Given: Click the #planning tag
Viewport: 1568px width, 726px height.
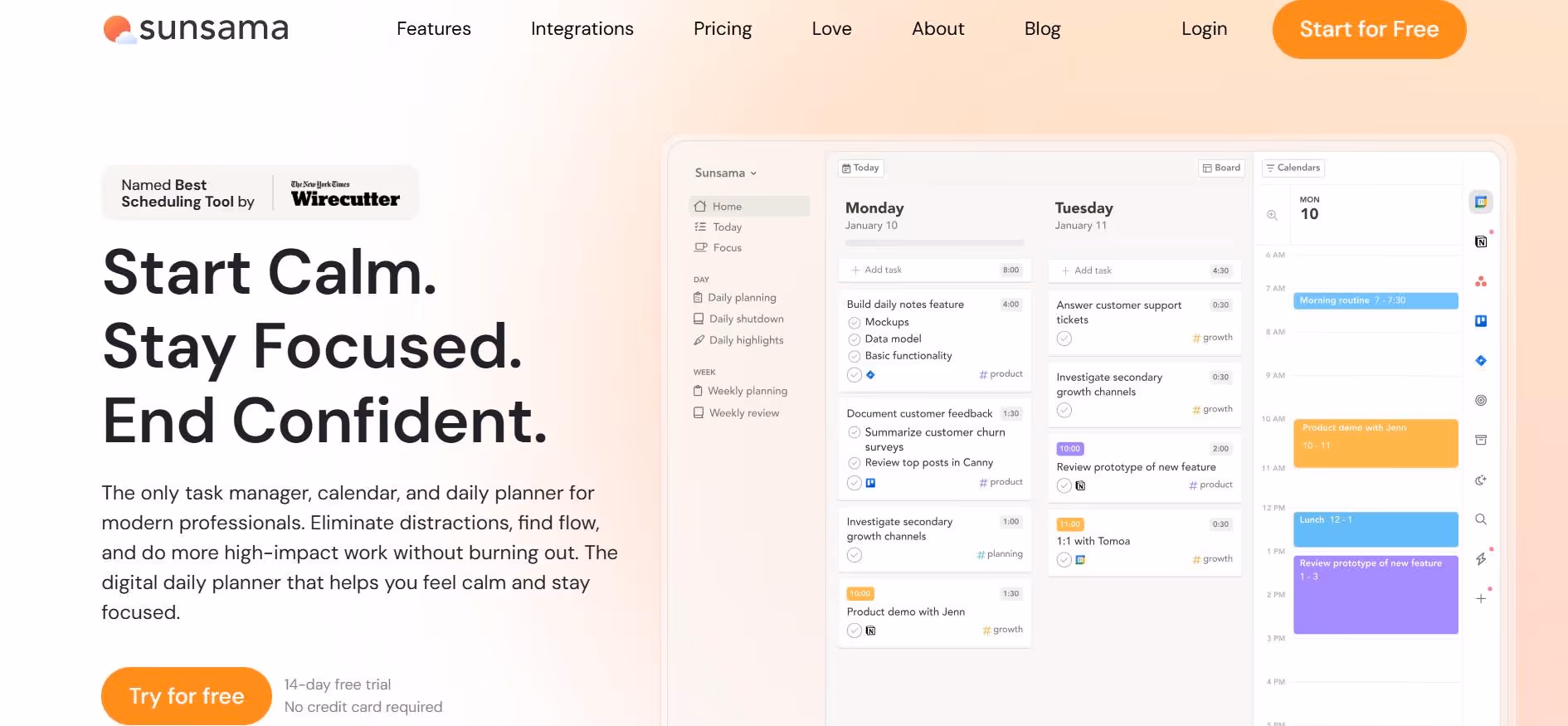Looking at the screenshot, I should [x=1000, y=554].
